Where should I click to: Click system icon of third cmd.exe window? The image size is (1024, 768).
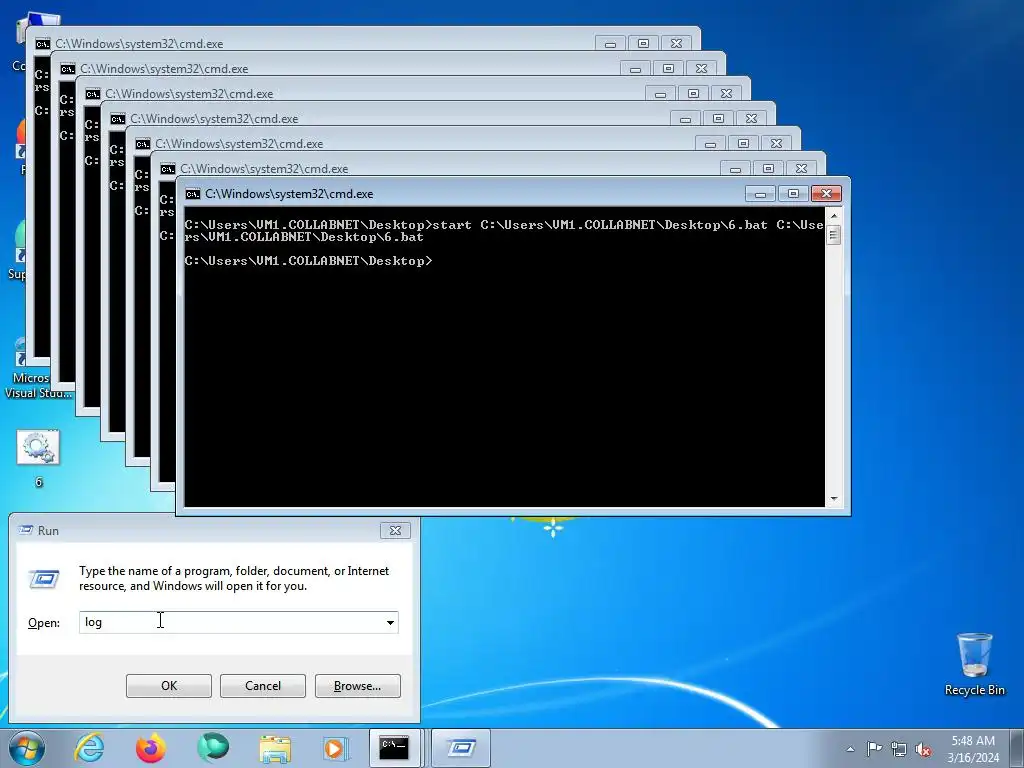pos(93,94)
